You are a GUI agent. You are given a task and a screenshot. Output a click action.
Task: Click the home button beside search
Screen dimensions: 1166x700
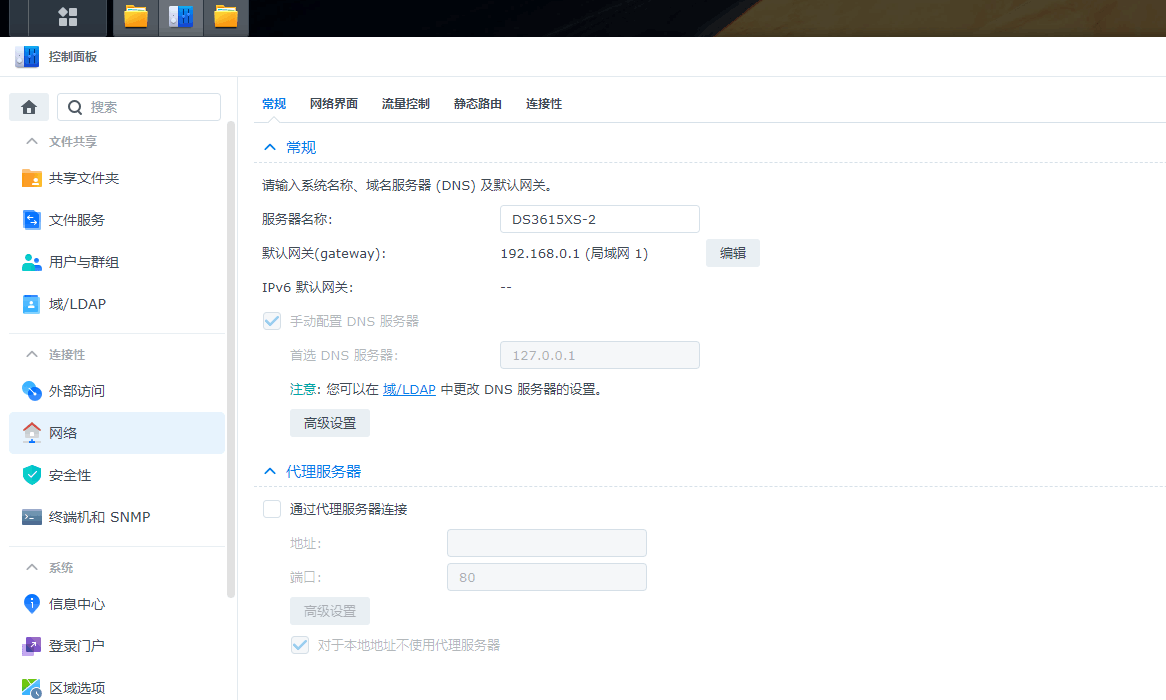click(x=29, y=107)
